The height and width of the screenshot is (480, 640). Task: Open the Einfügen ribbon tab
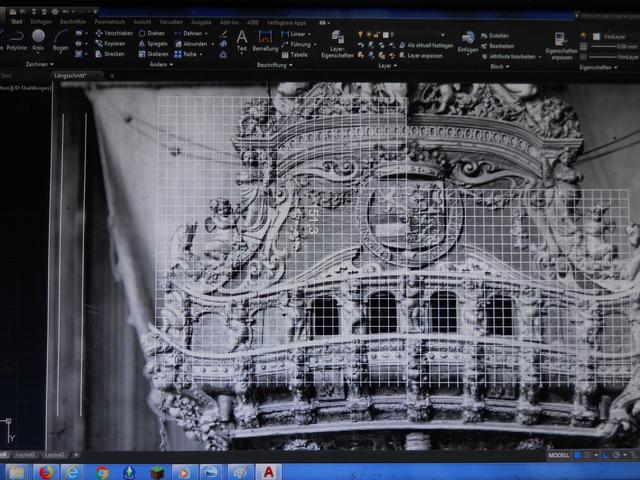click(x=41, y=22)
